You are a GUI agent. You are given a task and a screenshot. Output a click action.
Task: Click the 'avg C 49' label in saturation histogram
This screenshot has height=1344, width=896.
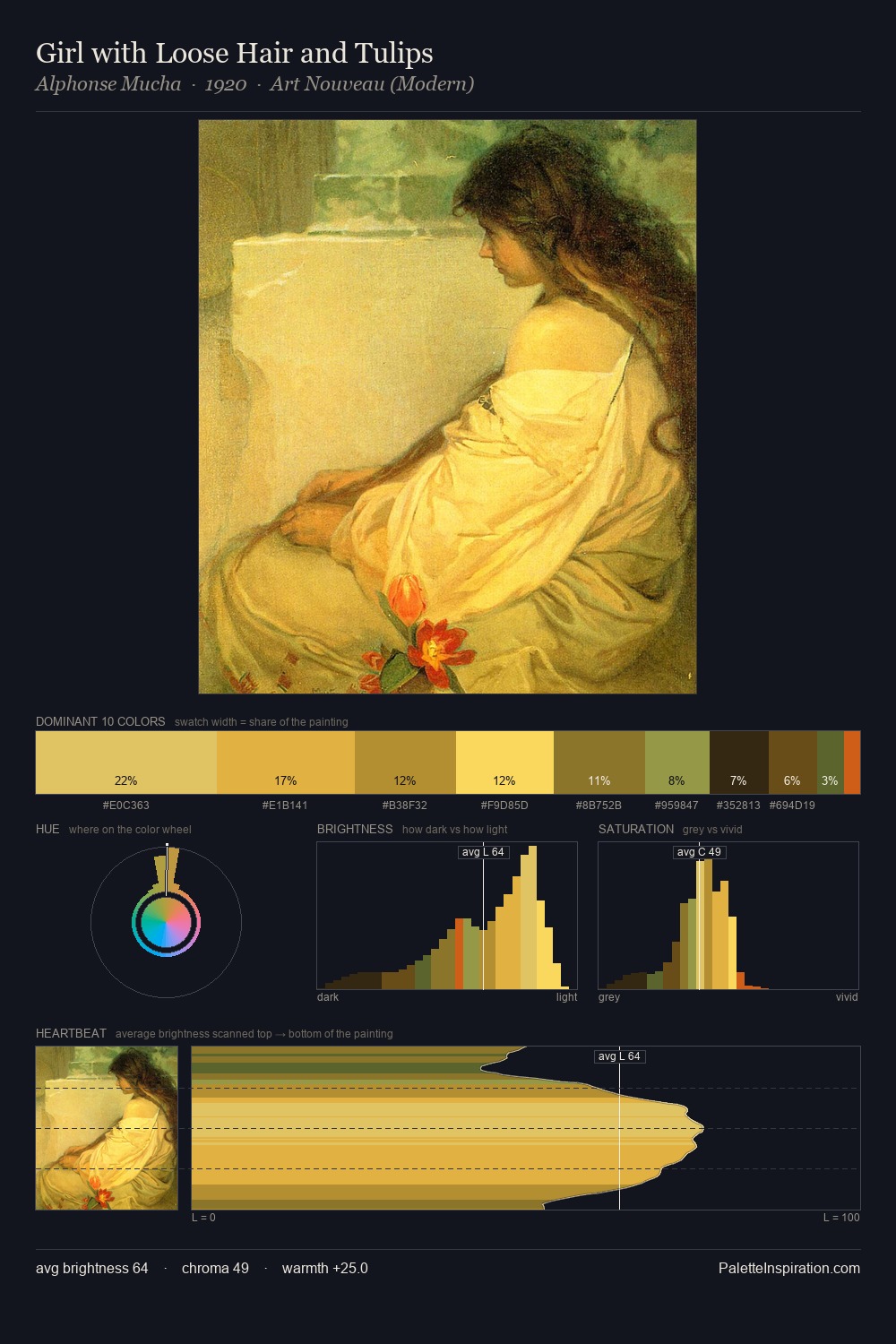coord(699,852)
